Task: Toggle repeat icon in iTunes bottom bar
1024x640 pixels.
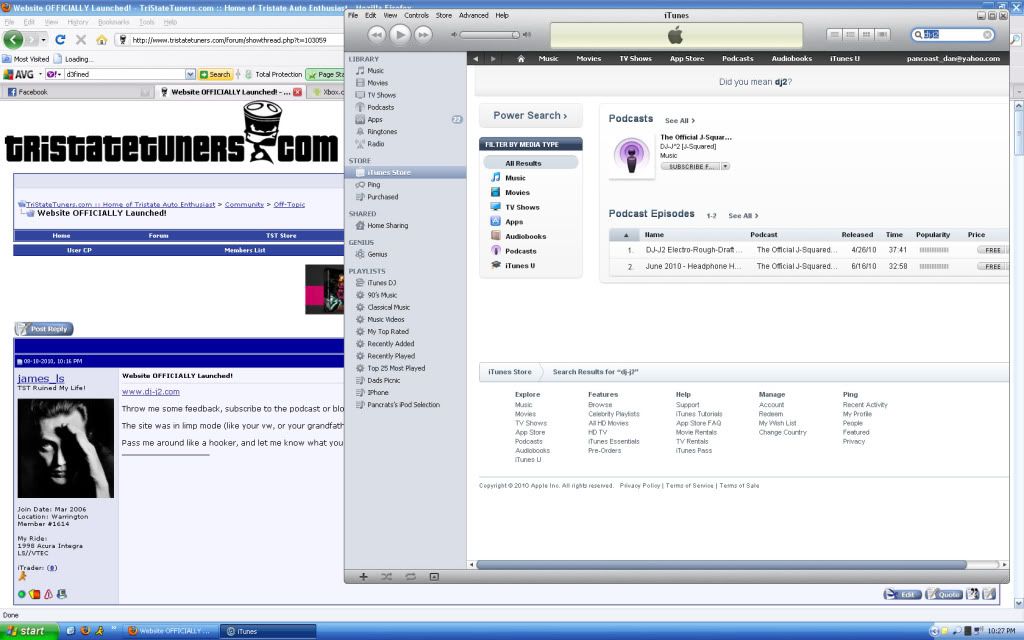Action: 410,576
